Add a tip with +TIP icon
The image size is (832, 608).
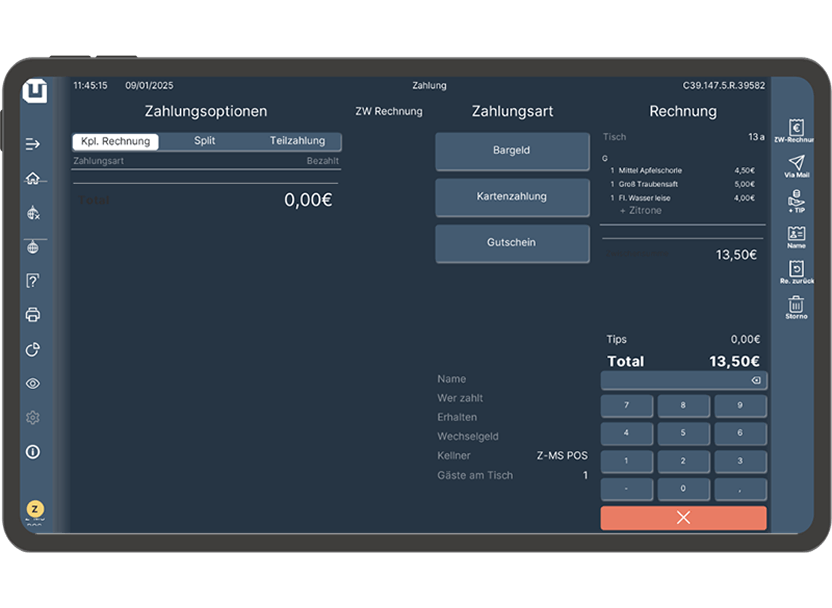click(x=796, y=200)
